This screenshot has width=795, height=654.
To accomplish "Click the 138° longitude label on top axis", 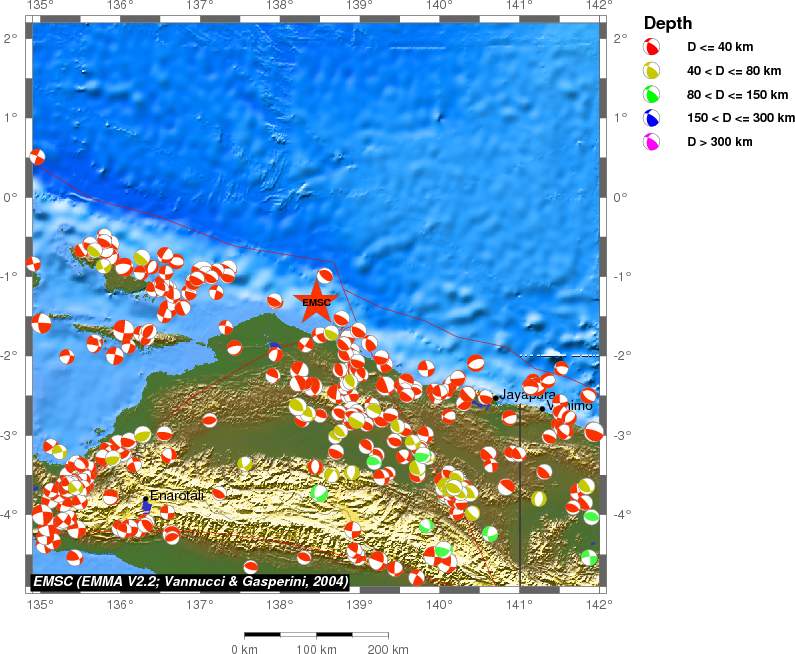I will pos(280,6).
